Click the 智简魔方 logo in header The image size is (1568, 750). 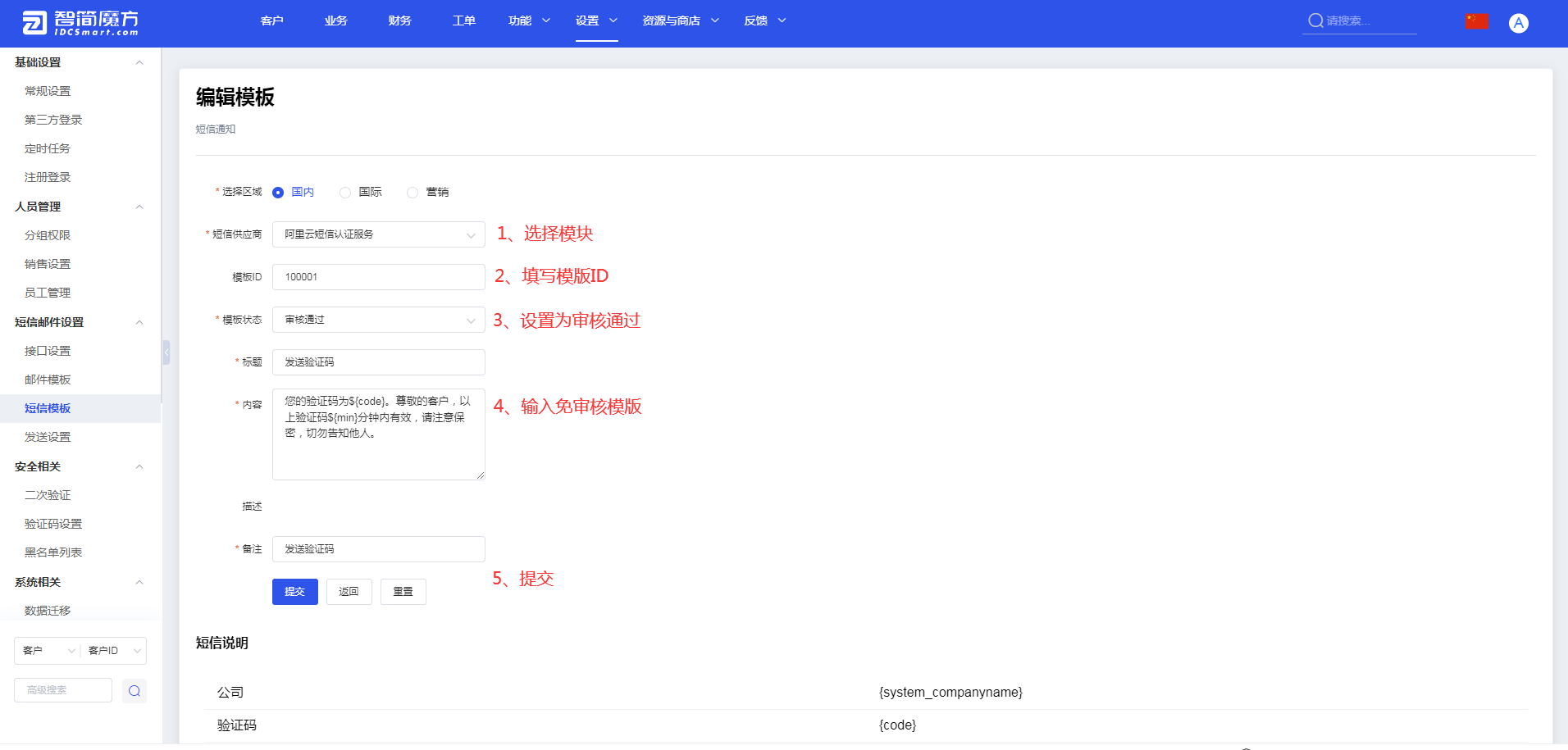(80, 23)
